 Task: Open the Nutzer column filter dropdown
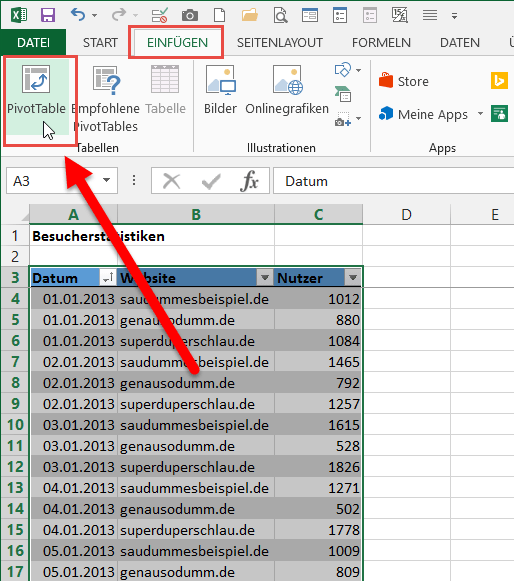352,278
